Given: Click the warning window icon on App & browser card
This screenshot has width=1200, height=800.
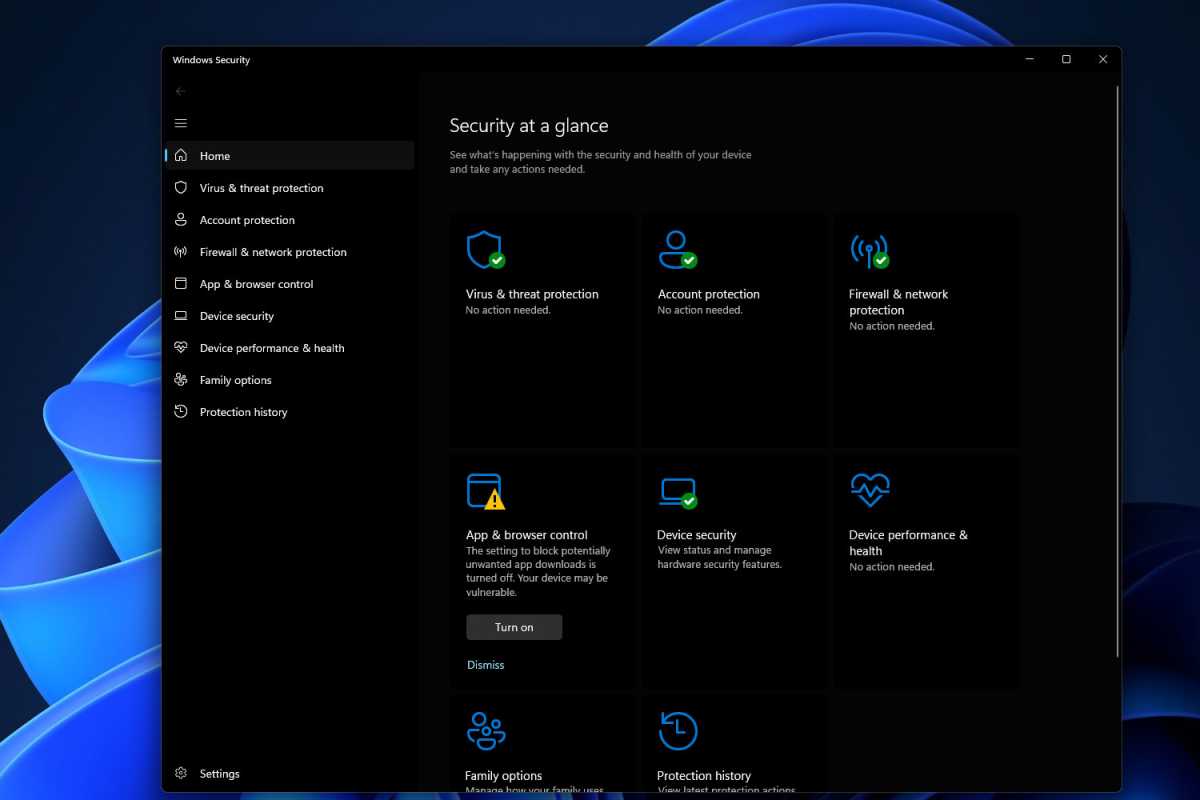Looking at the screenshot, I should [x=485, y=491].
